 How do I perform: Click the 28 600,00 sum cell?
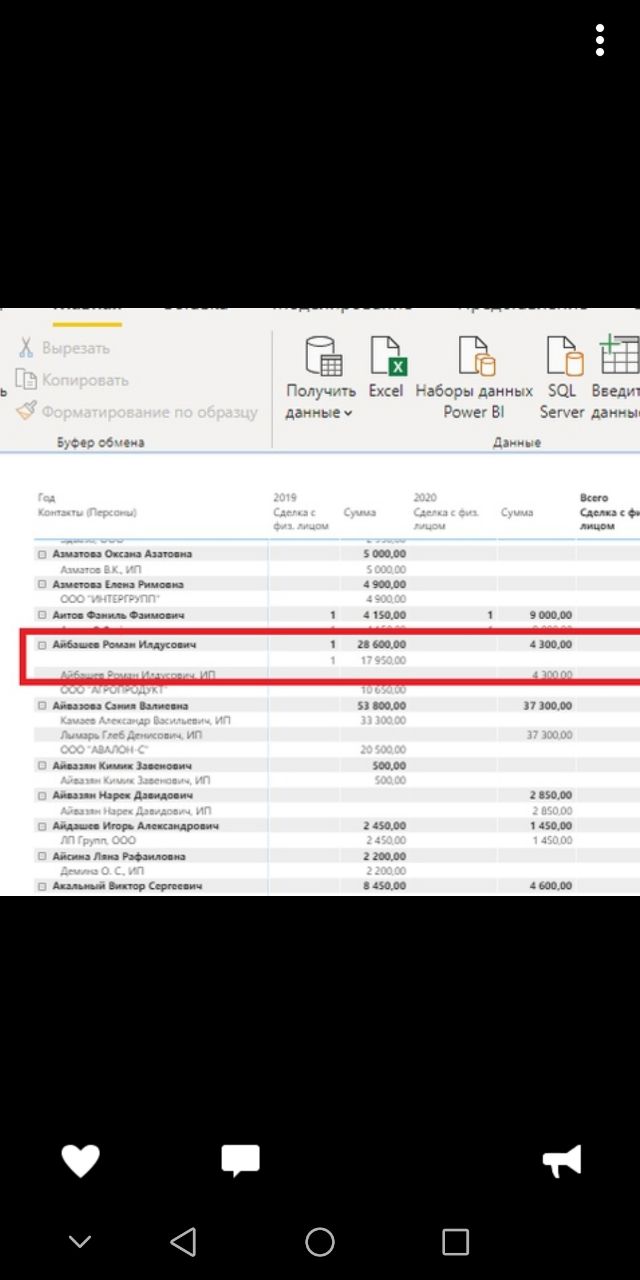(382, 645)
